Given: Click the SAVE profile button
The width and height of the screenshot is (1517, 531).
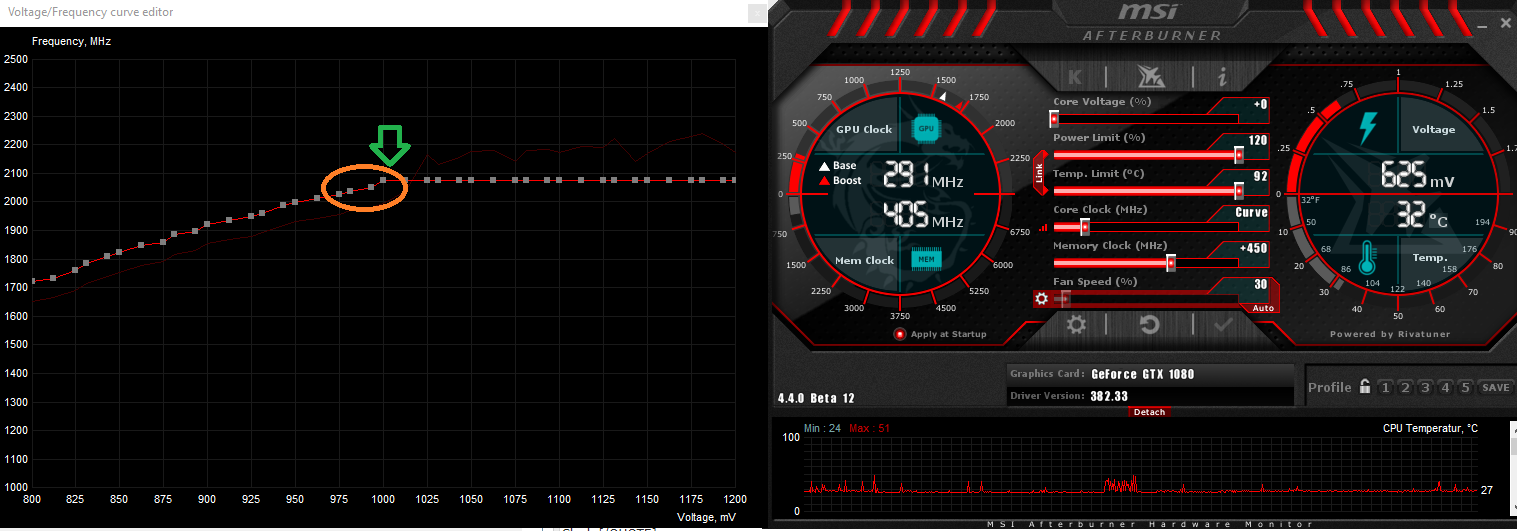Looking at the screenshot, I should click(x=1496, y=388).
